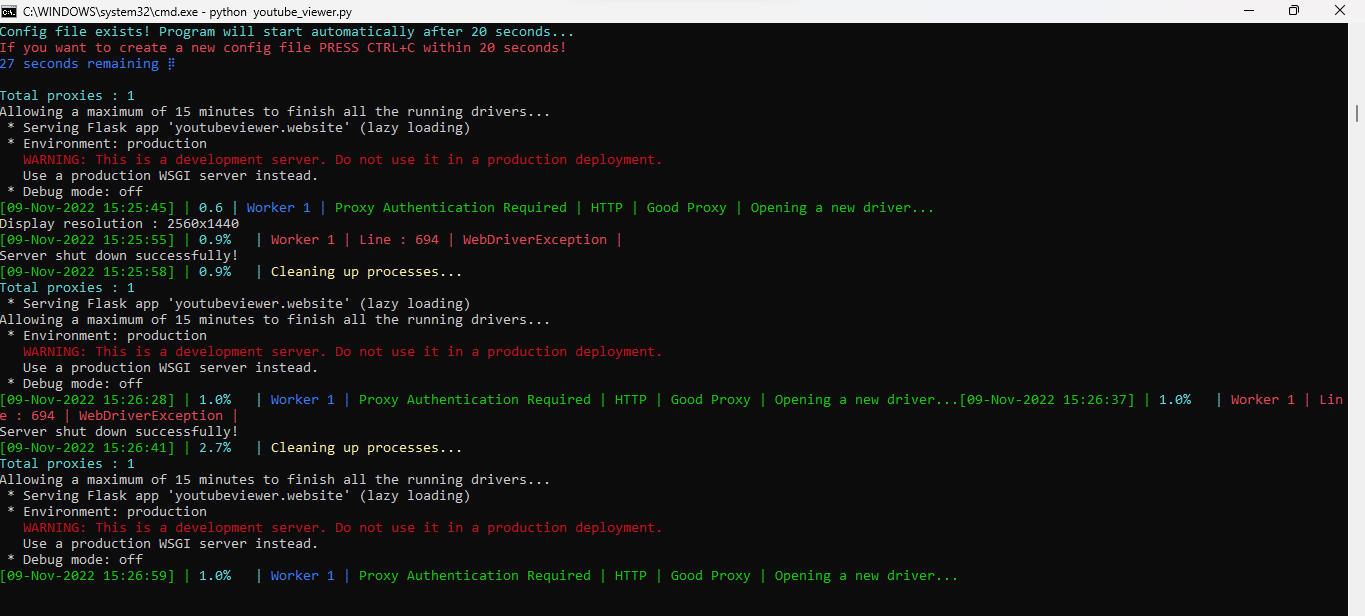Click the 'Config file exists!' line
This screenshot has width=1365, height=616.
[287, 32]
